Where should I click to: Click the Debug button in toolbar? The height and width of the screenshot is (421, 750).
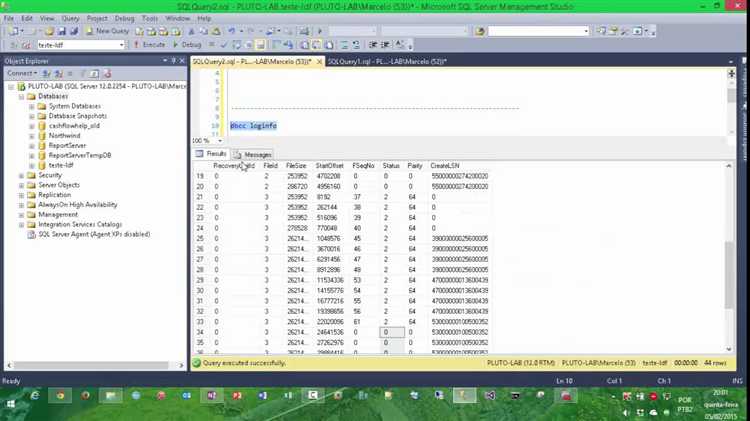[188, 45]
